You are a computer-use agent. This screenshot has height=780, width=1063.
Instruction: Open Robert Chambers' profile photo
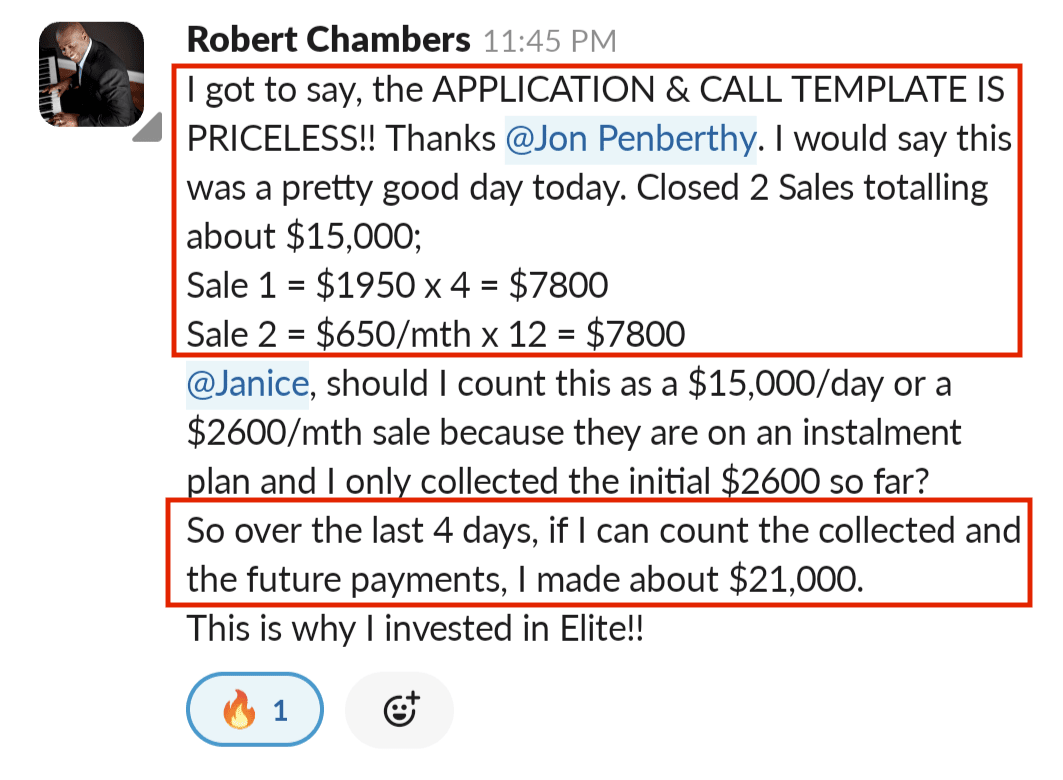click(x=92, y=74)
